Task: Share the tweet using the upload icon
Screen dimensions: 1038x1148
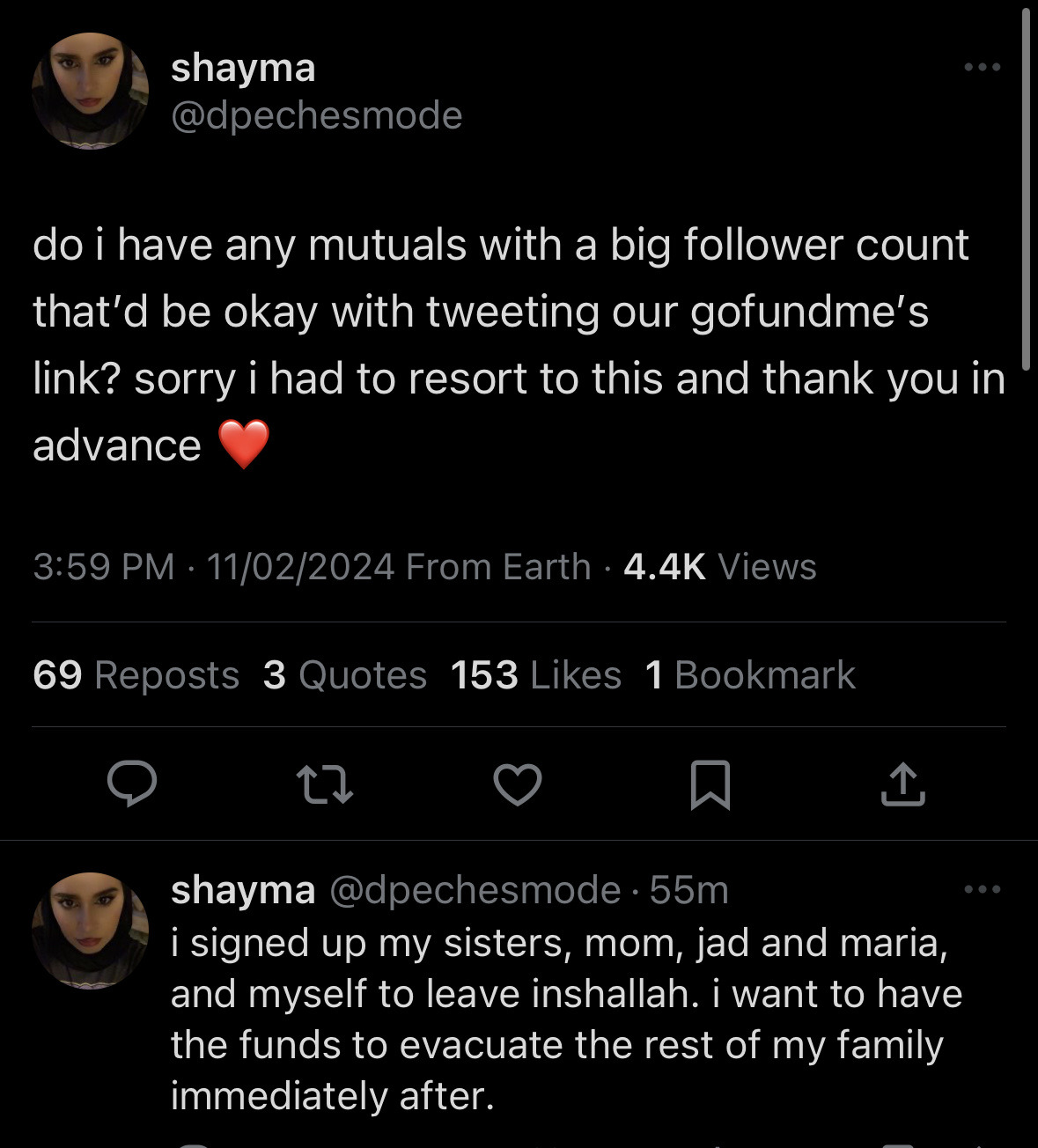Action: pyautogui.click(x=902, y=784)
